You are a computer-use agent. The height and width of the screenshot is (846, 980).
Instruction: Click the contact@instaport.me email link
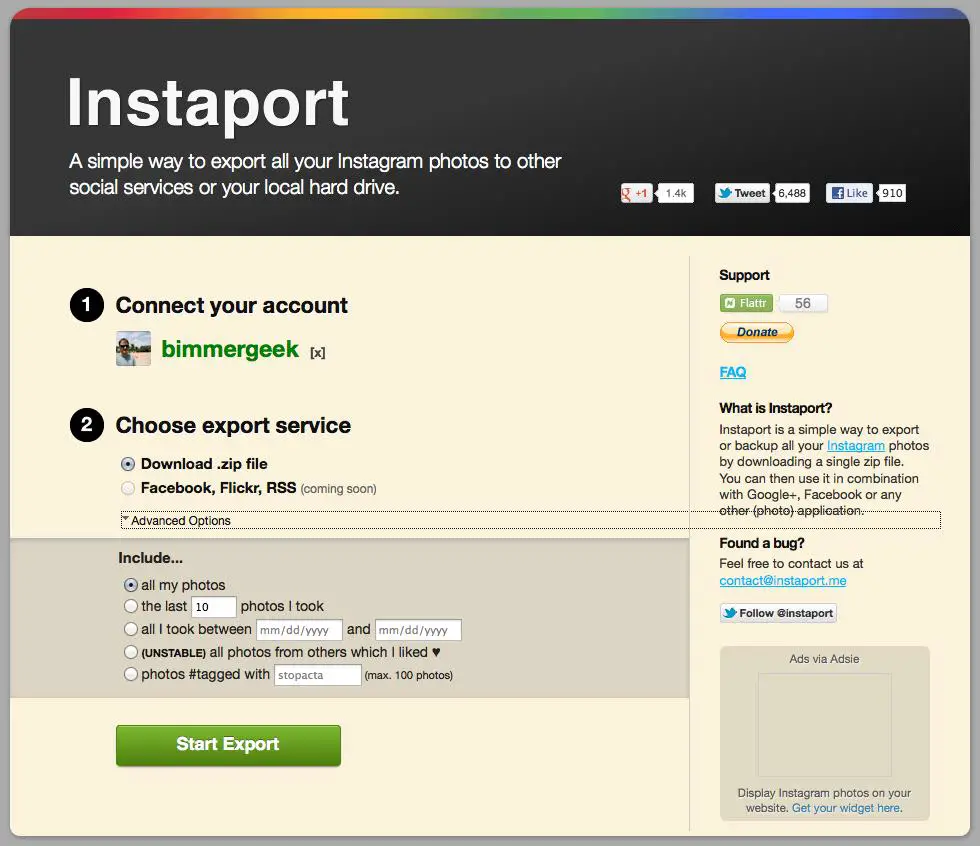782,580
